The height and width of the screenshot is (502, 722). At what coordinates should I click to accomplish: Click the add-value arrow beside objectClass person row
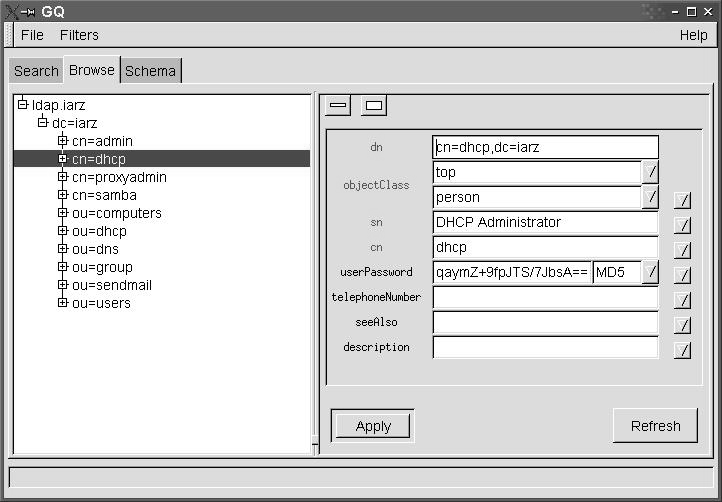[682, 200]
